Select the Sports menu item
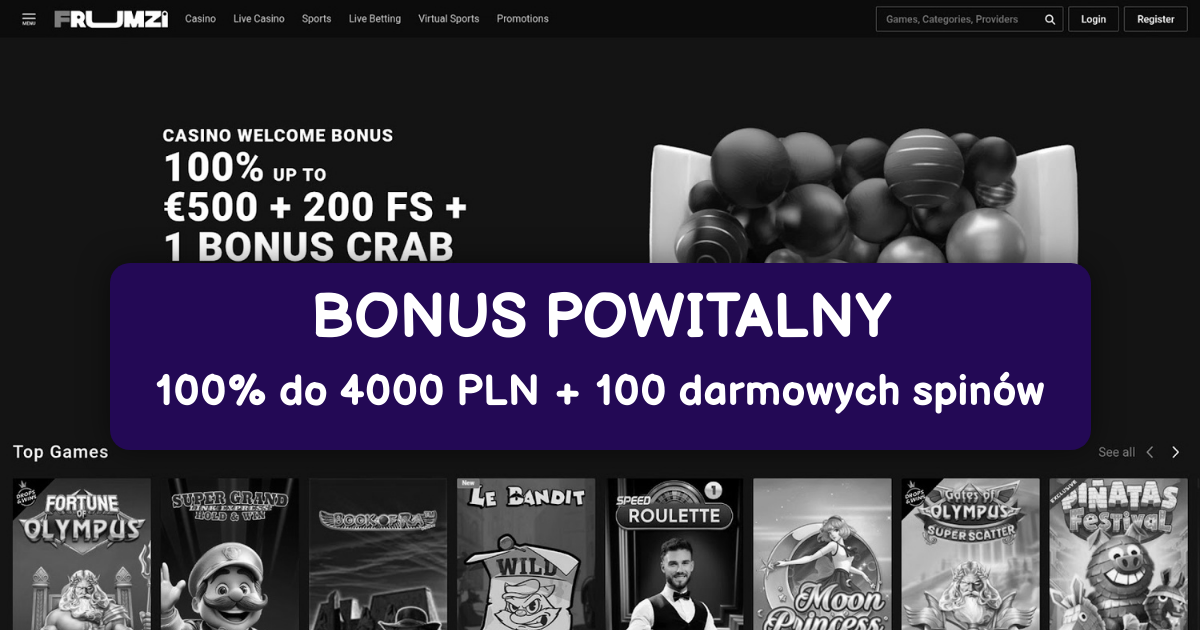 tap(316, 19)
